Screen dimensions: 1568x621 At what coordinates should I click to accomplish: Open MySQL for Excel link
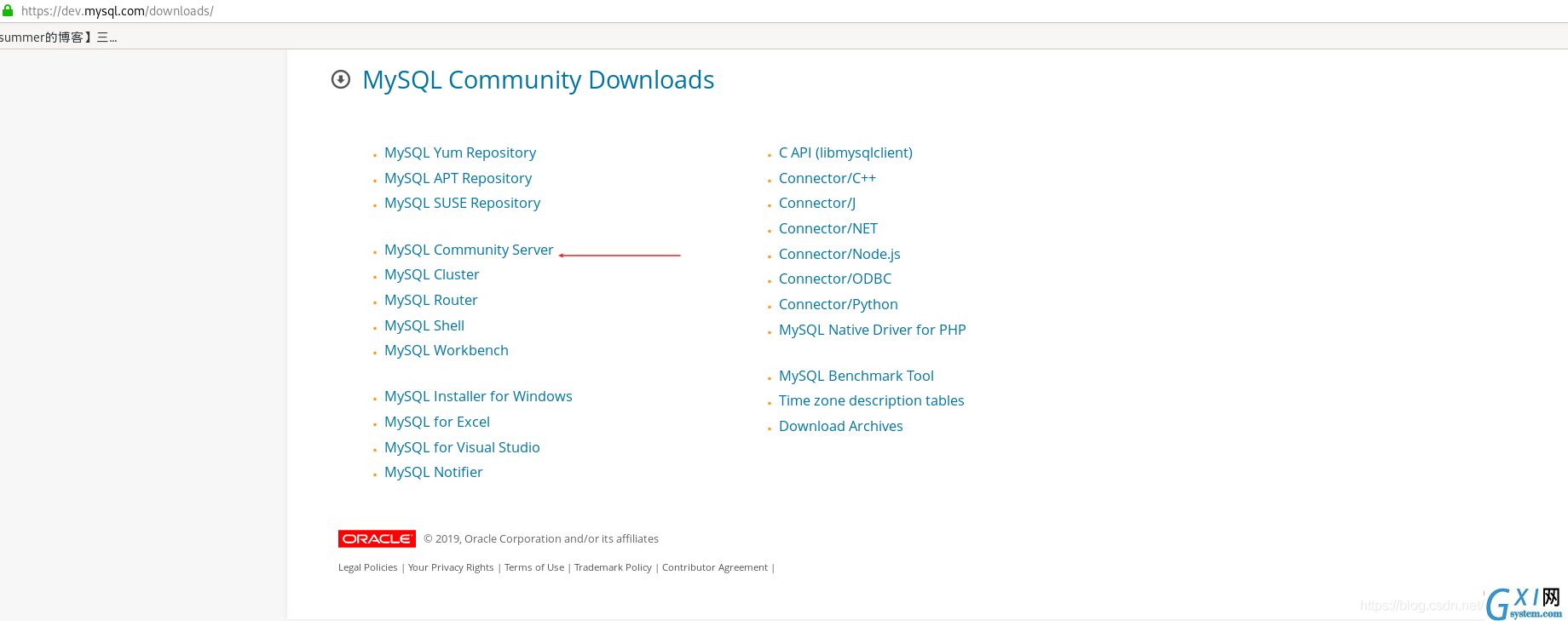437,422
